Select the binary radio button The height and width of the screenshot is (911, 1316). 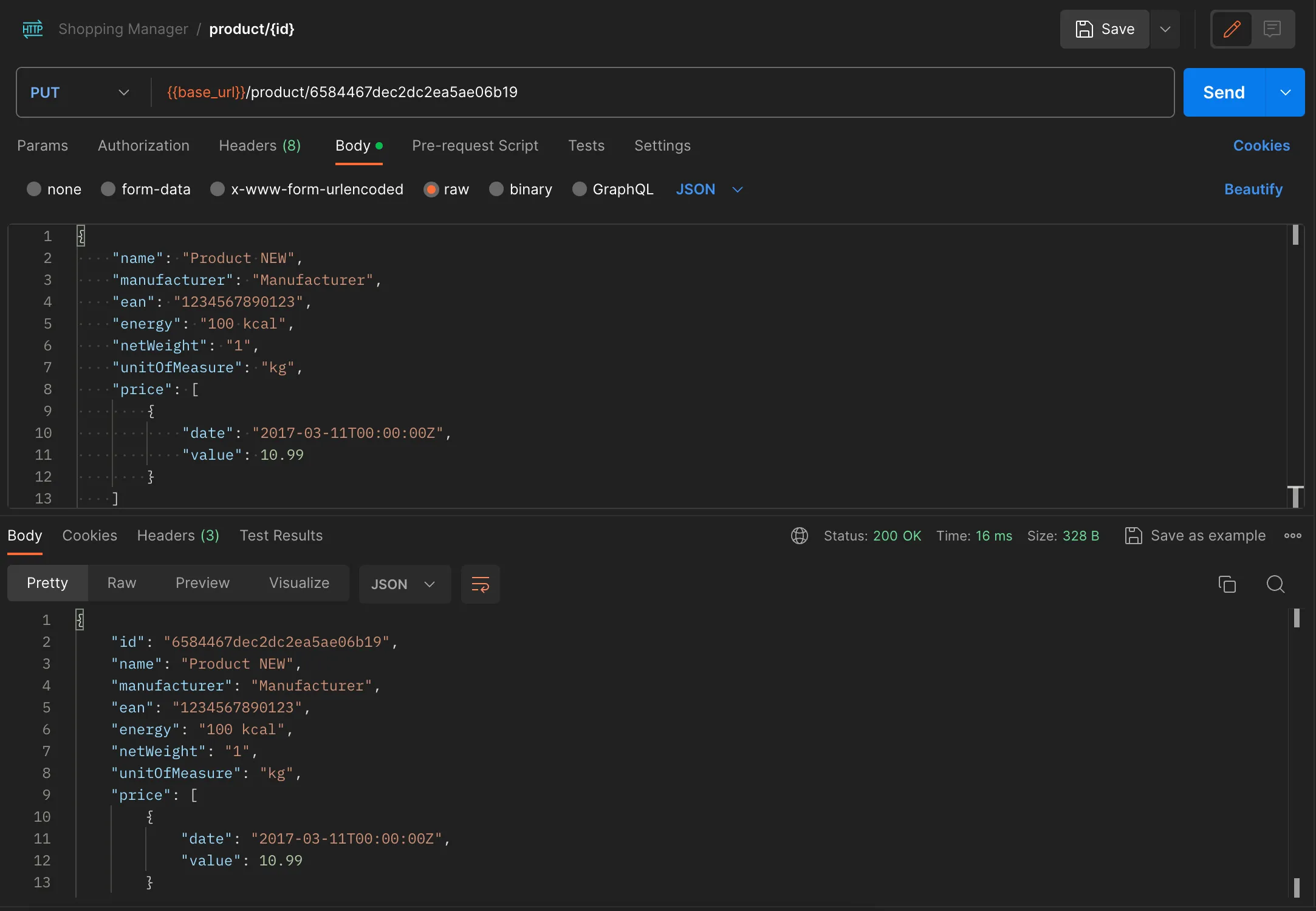[x=496, y=189]
